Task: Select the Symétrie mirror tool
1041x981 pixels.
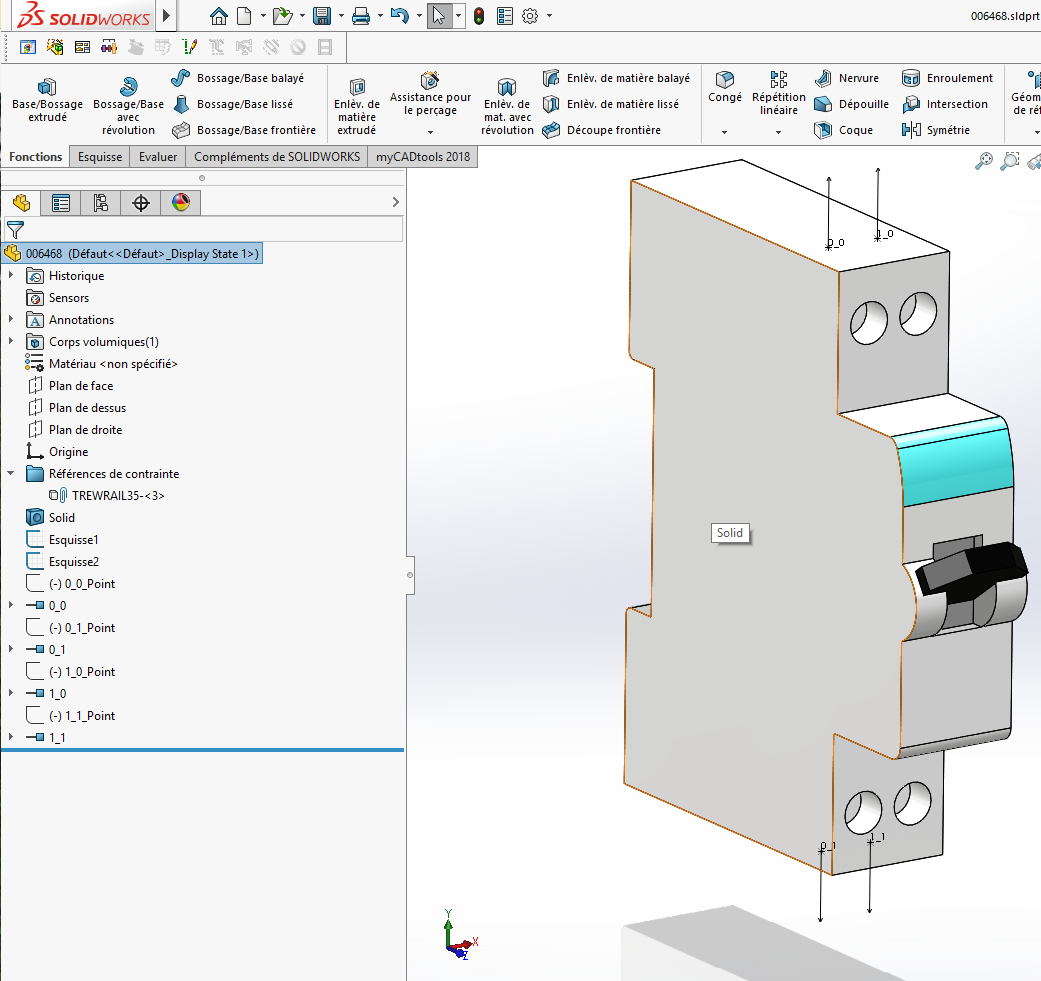Action: click(936, 130)
